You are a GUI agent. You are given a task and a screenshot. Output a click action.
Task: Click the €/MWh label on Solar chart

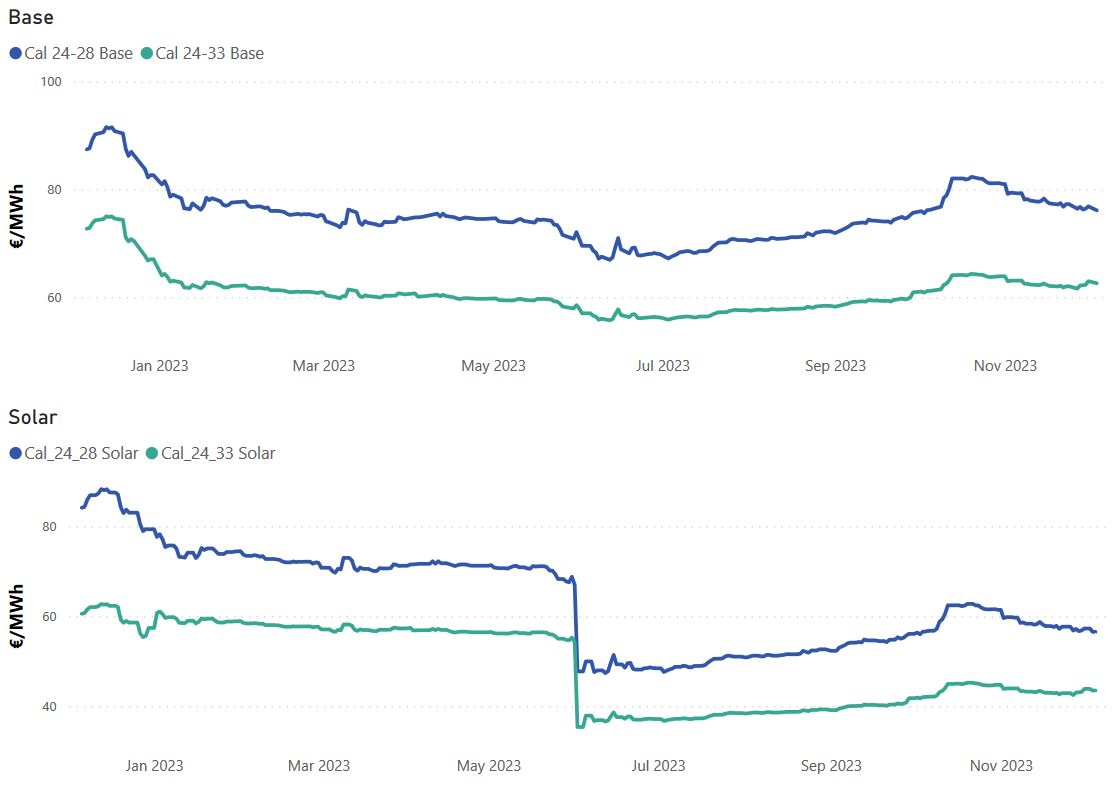point(17,616)
